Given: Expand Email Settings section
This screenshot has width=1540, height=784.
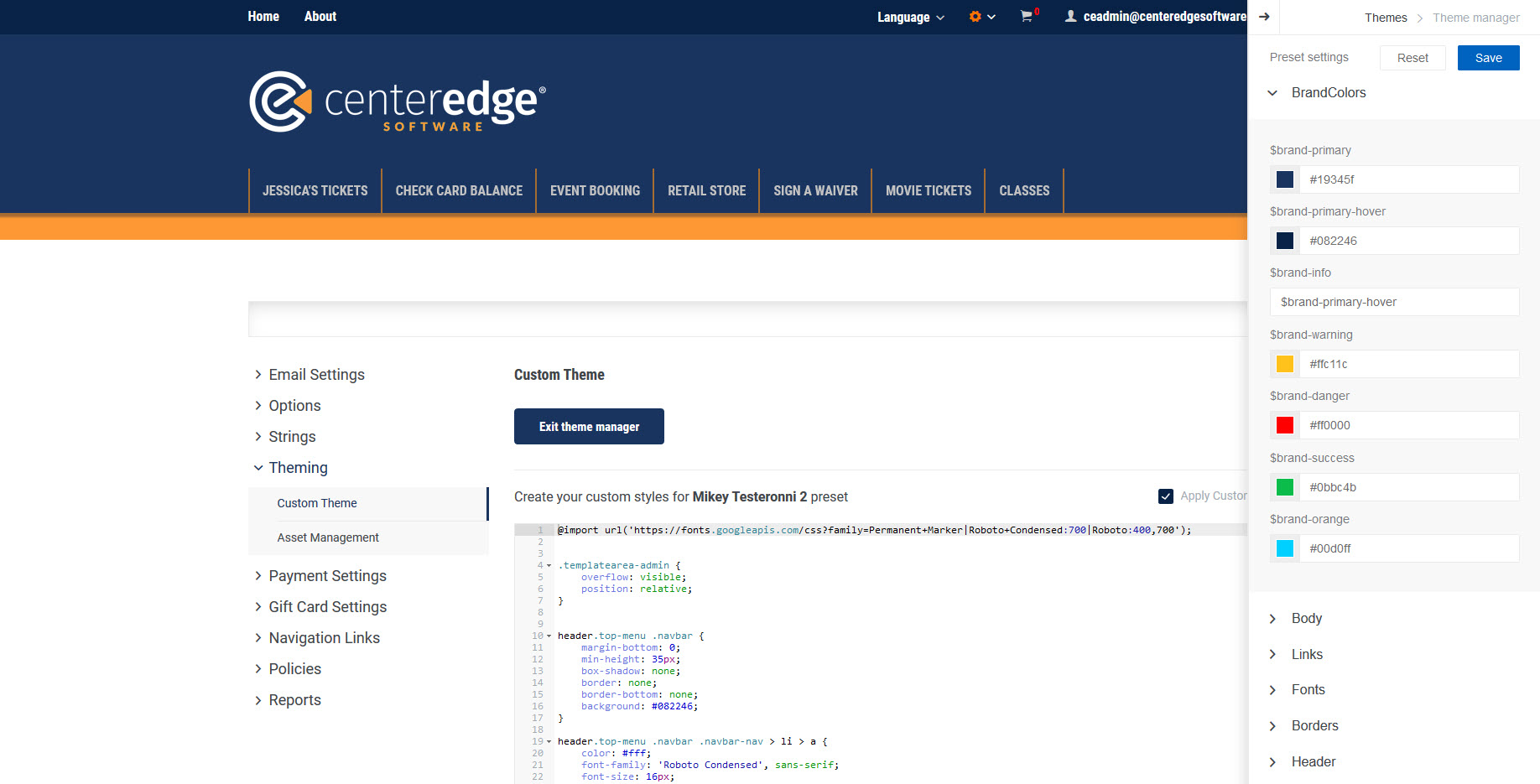Looking at the screenshot, I should (310, 375).
